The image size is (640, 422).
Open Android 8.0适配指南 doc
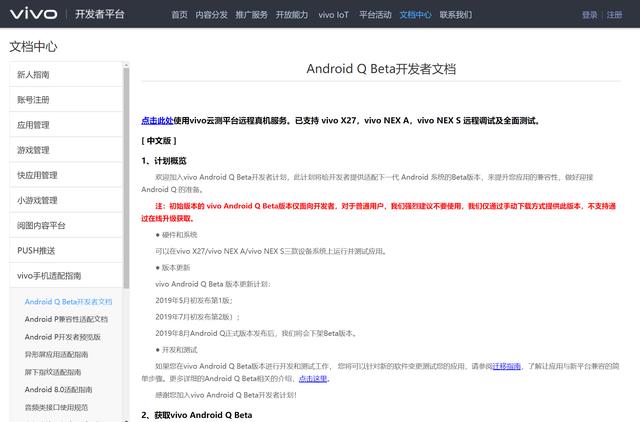tap(58, 389)
